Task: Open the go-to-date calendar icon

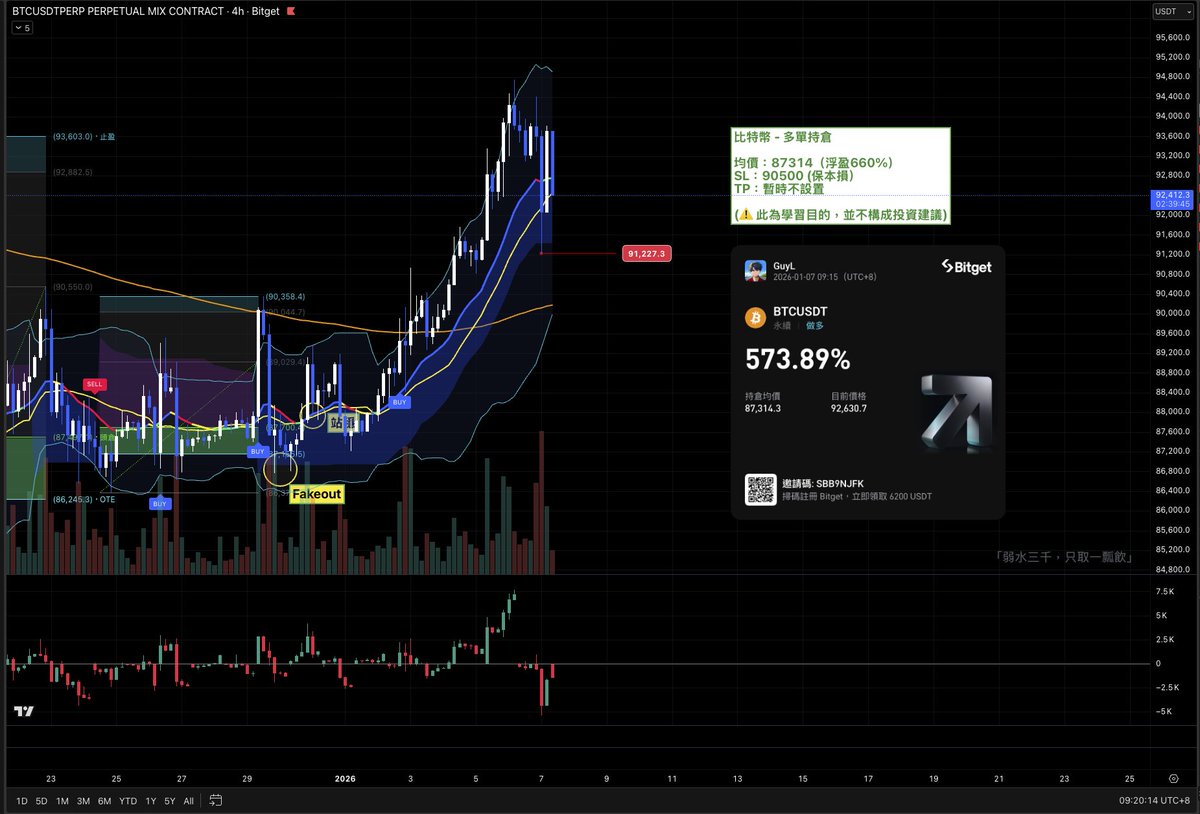Action: (x=215, y=801)
